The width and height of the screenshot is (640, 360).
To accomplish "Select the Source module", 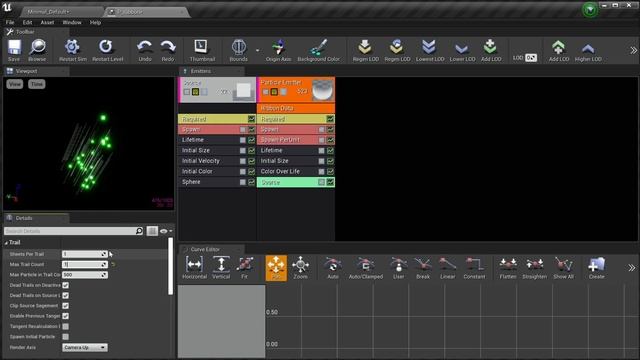I will coord(296,182).
